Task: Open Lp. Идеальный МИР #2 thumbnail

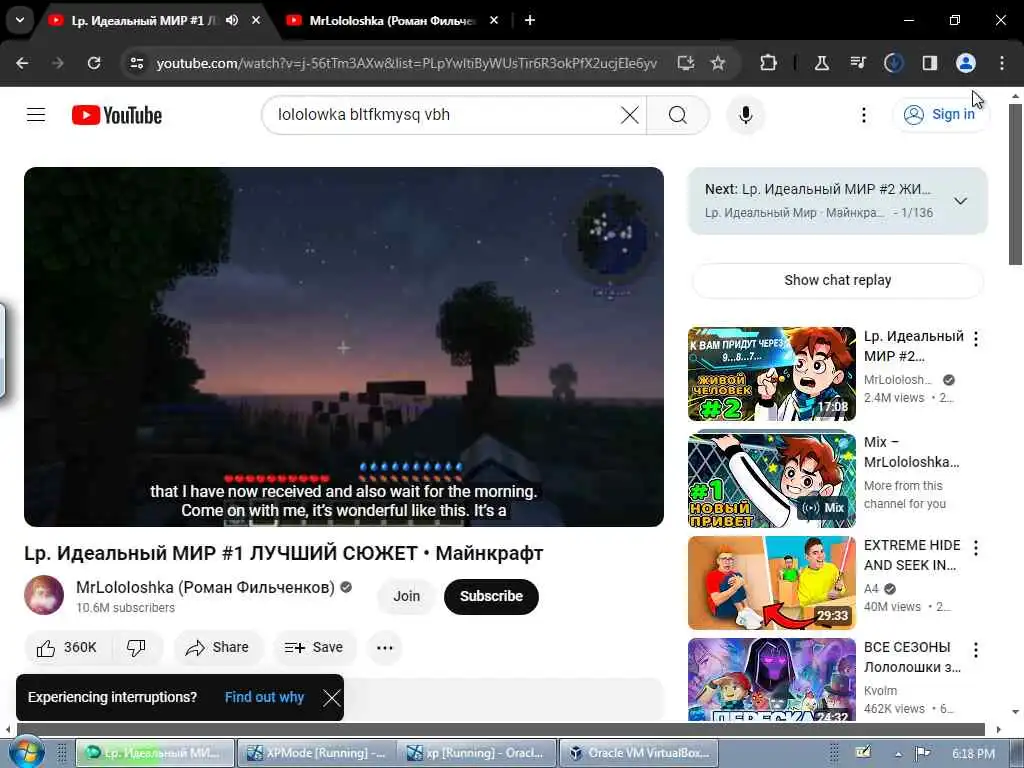Action: tap(771, 374)
